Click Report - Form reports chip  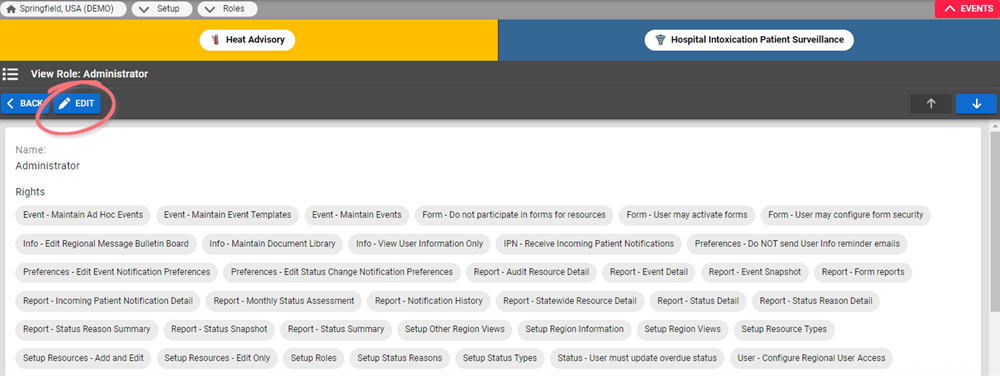click(x=863, y=272)
